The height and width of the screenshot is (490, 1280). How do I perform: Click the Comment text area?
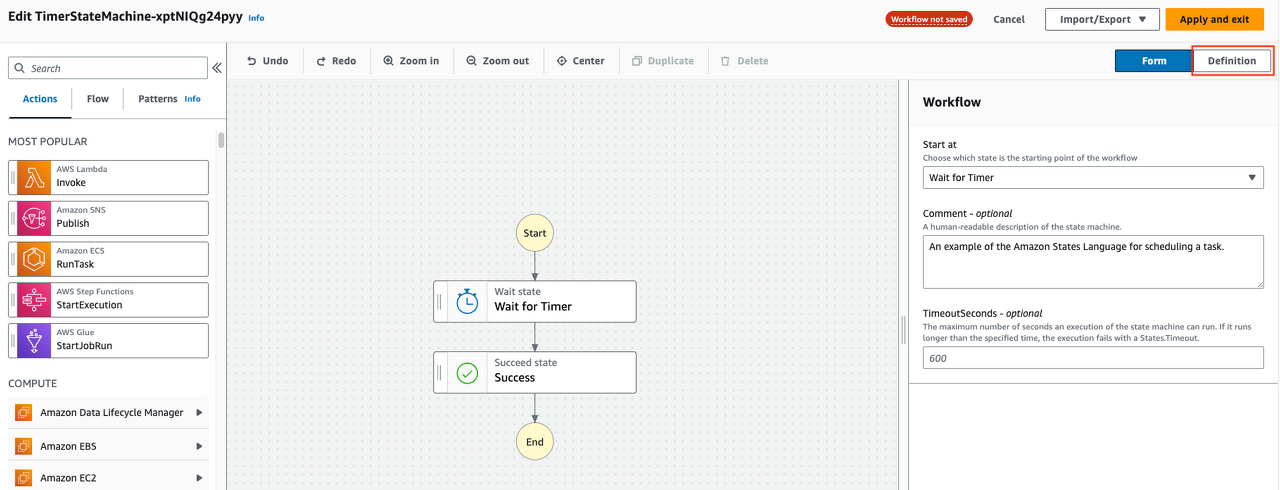point(1093,261)
